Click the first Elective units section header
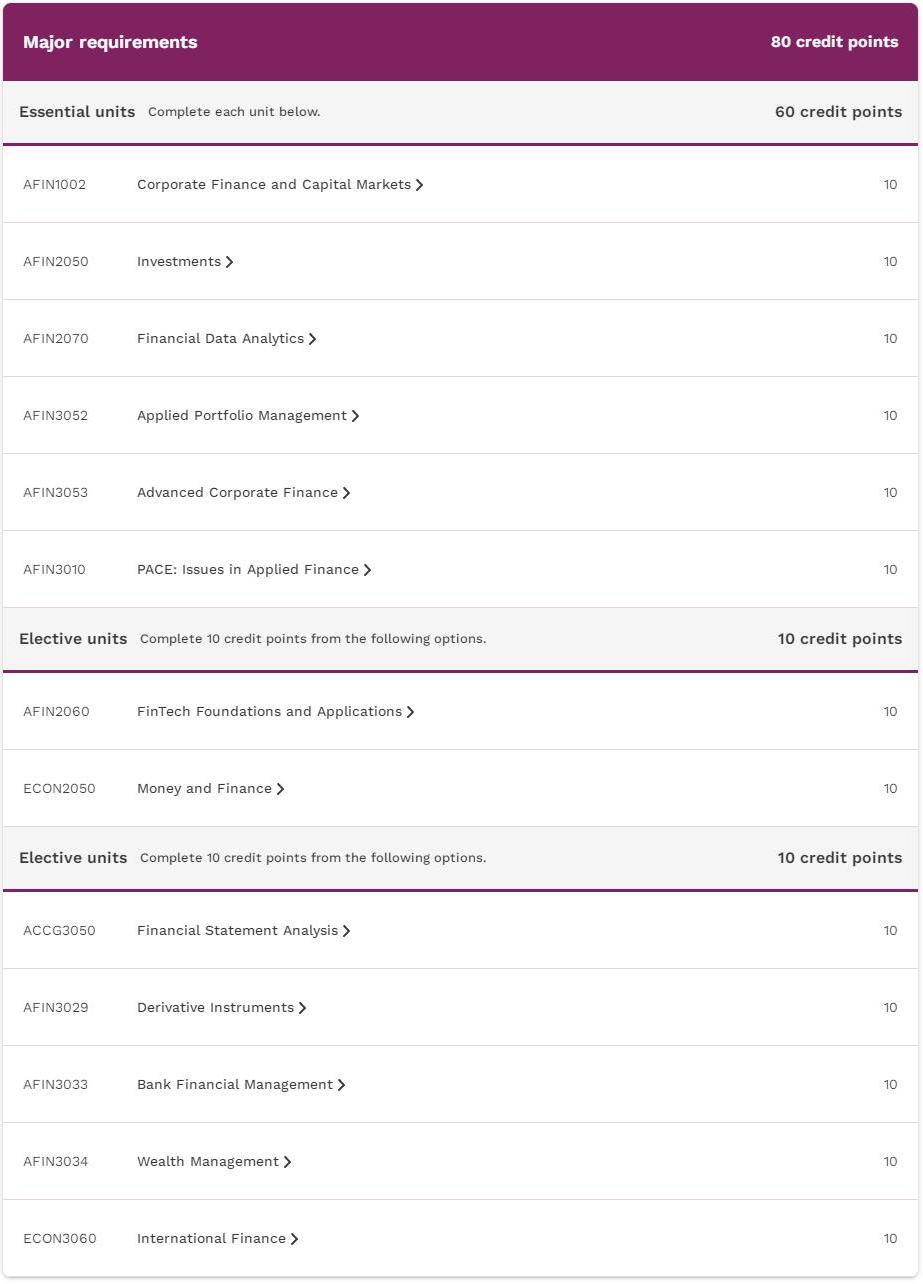This screenshot has width=923, height=1284. pos(461,639)
